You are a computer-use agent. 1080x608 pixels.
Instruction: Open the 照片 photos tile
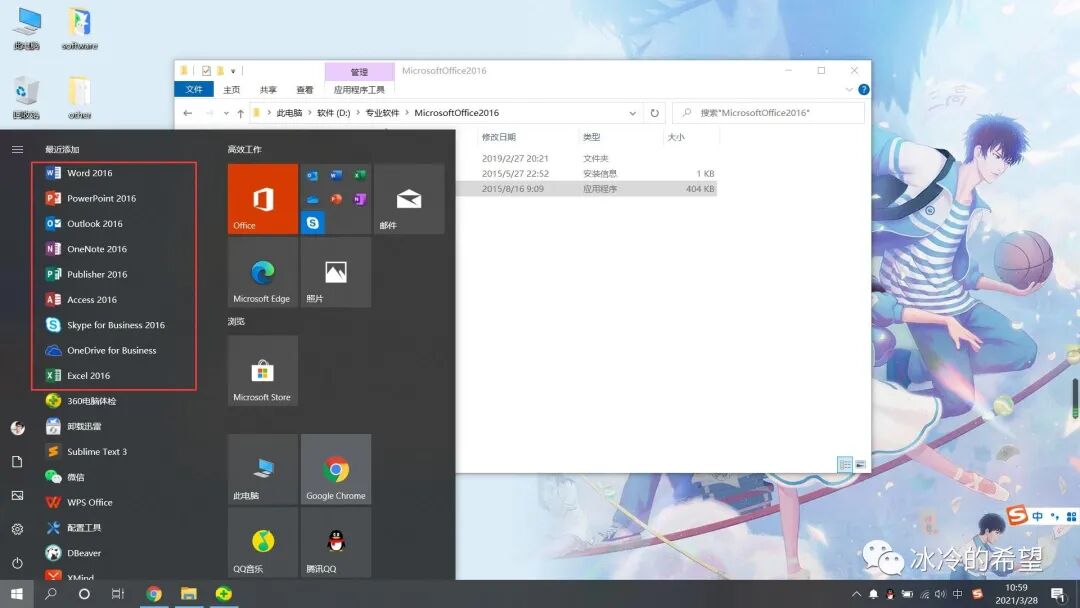(335, 272)
